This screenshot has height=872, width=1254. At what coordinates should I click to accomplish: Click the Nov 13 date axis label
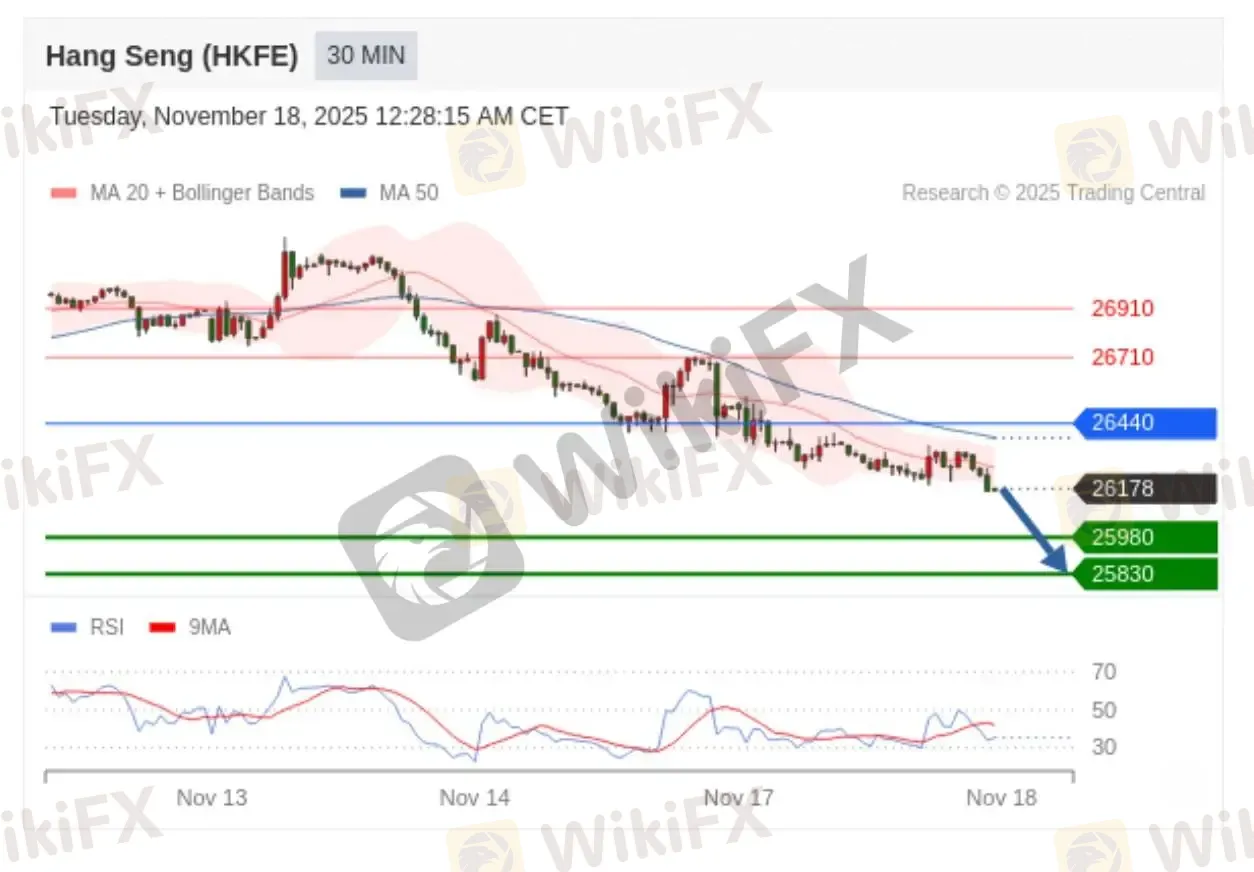tap(211, 798)
